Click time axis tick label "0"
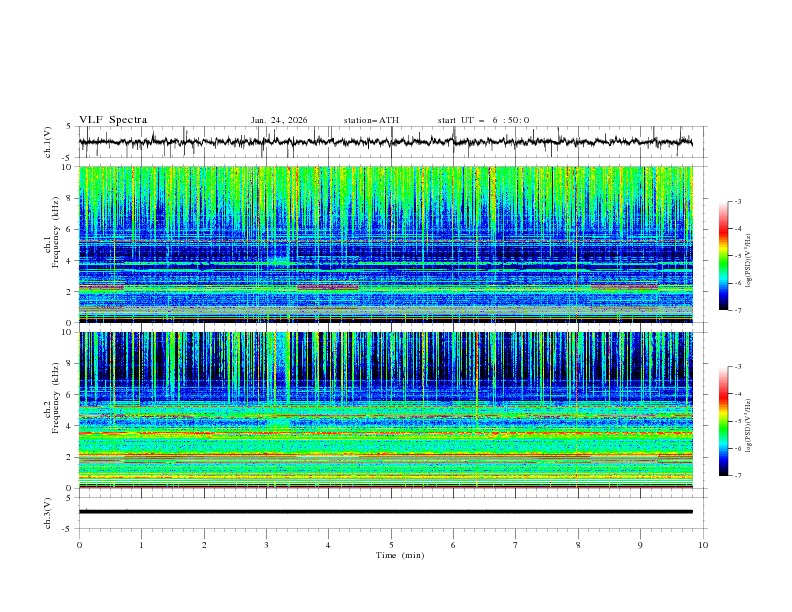Screen dimensions: 792x612 tap(79, 545)
